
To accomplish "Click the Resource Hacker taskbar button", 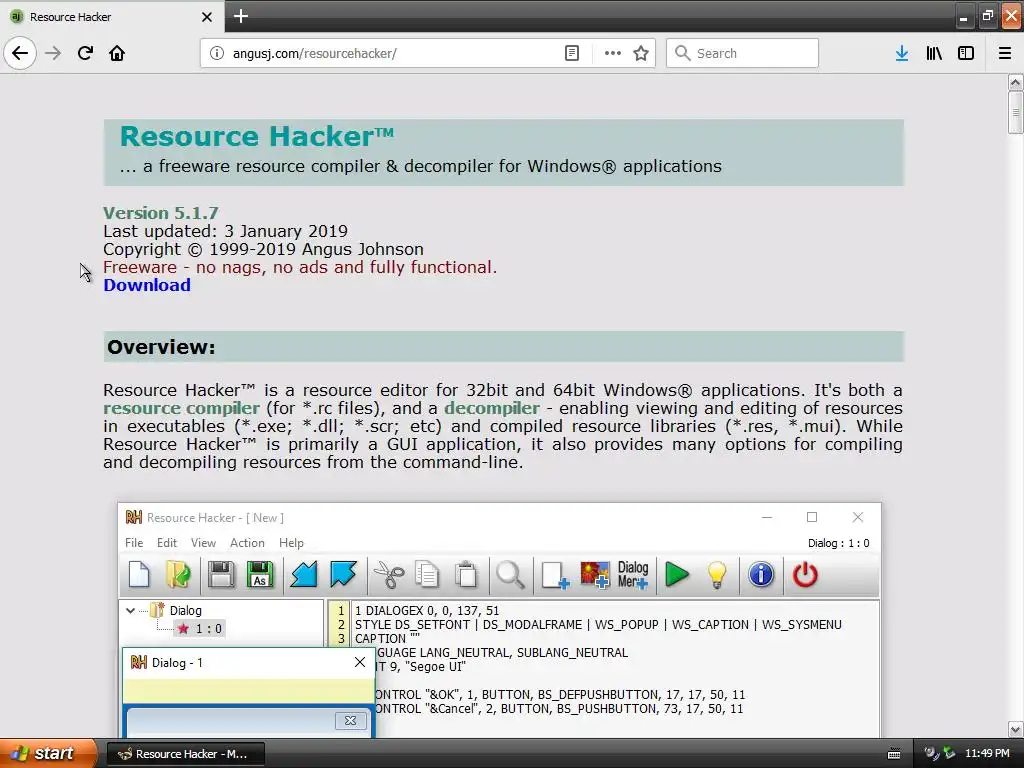I will pyautogui.click(x=185, y=754).
